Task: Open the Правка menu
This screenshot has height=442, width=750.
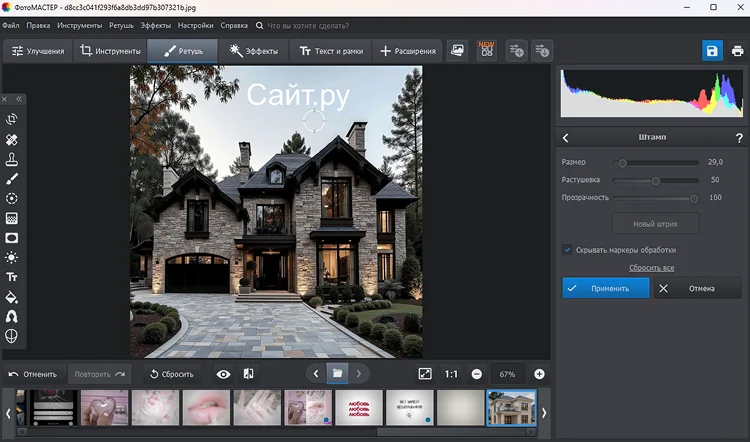Action: tap(38, 25)
